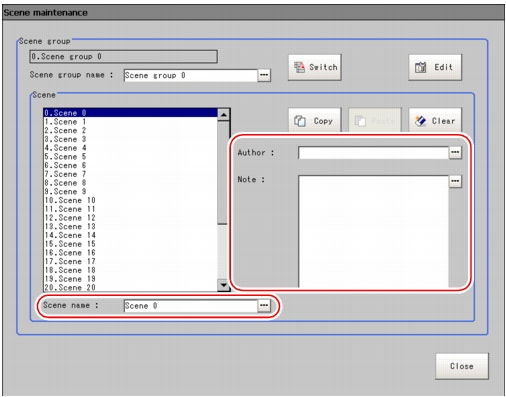The image size is (506, 397).
Task: Select '14.Scene 14' in the list
Action: pos(130,235)
